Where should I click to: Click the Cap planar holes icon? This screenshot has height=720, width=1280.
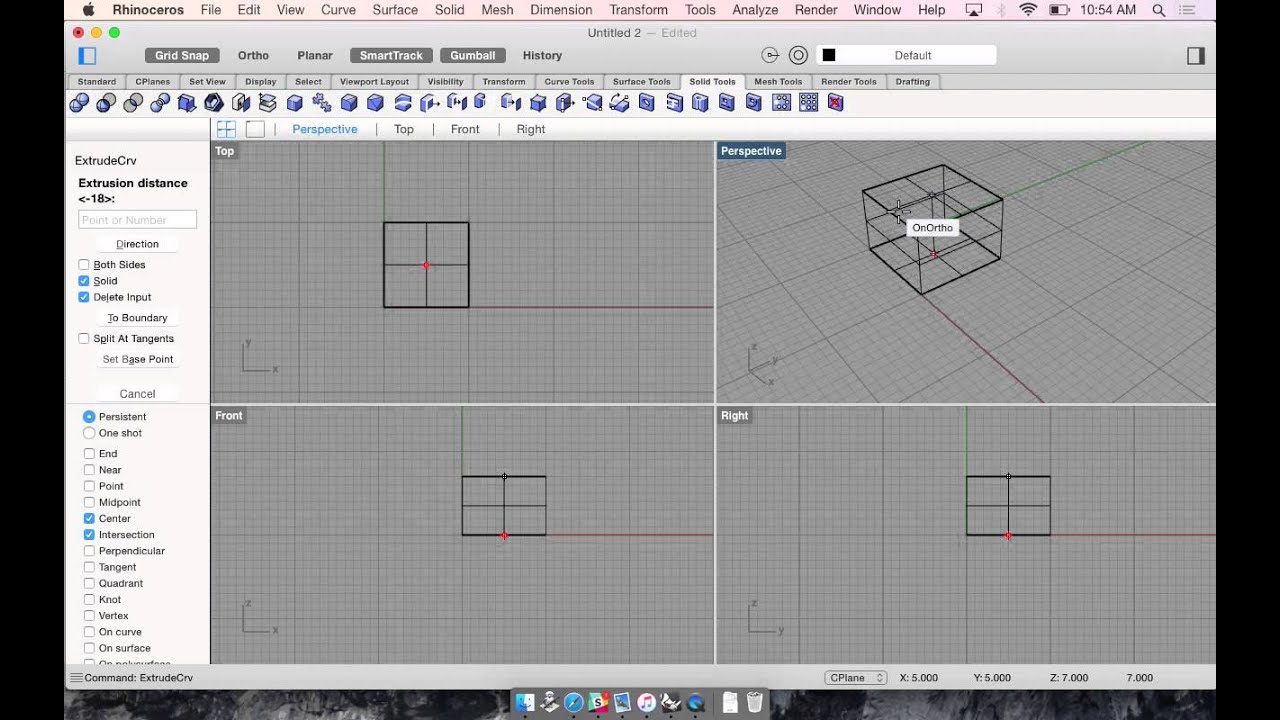coord(240,103)
